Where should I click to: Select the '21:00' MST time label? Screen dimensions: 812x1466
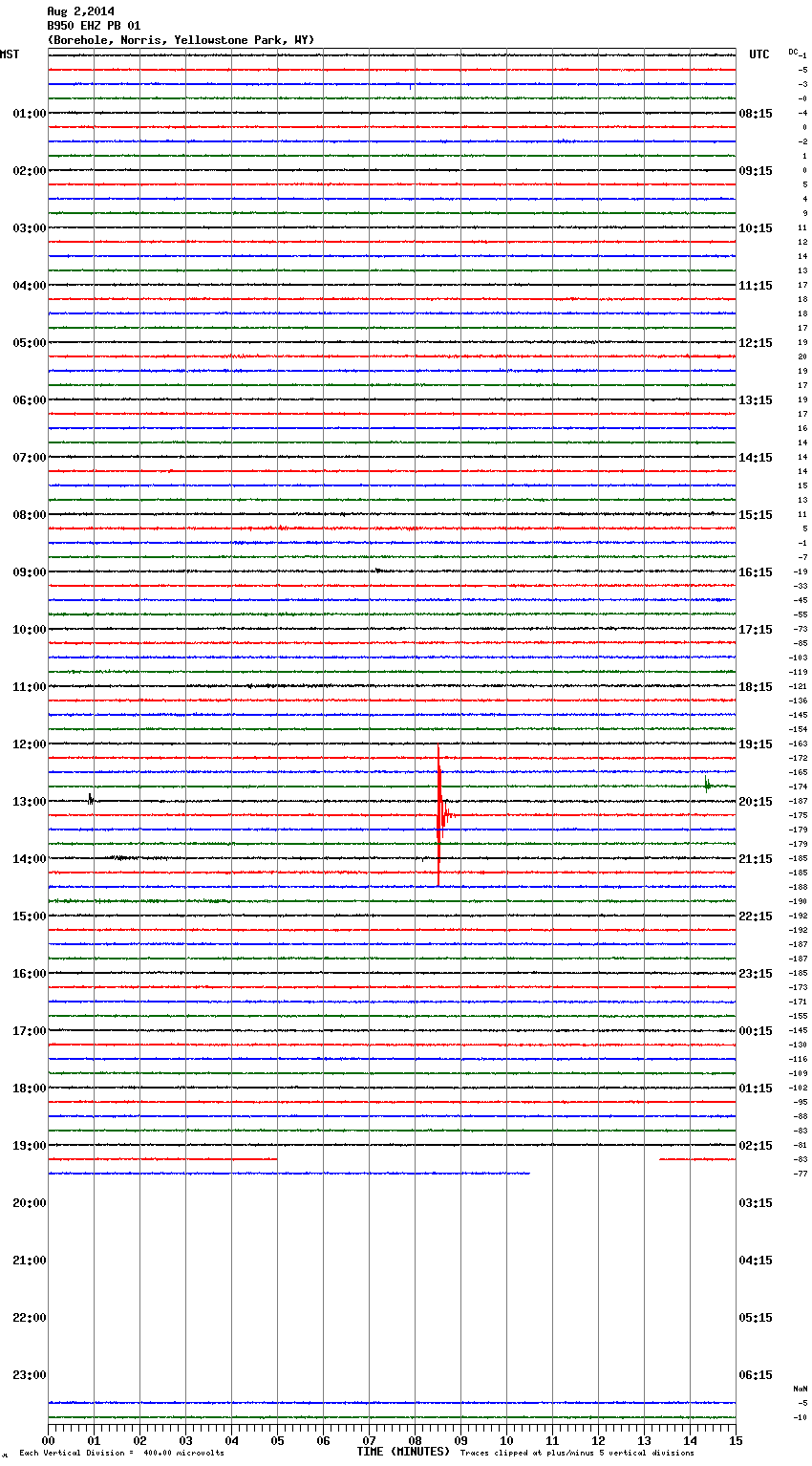coord(30,1261)
